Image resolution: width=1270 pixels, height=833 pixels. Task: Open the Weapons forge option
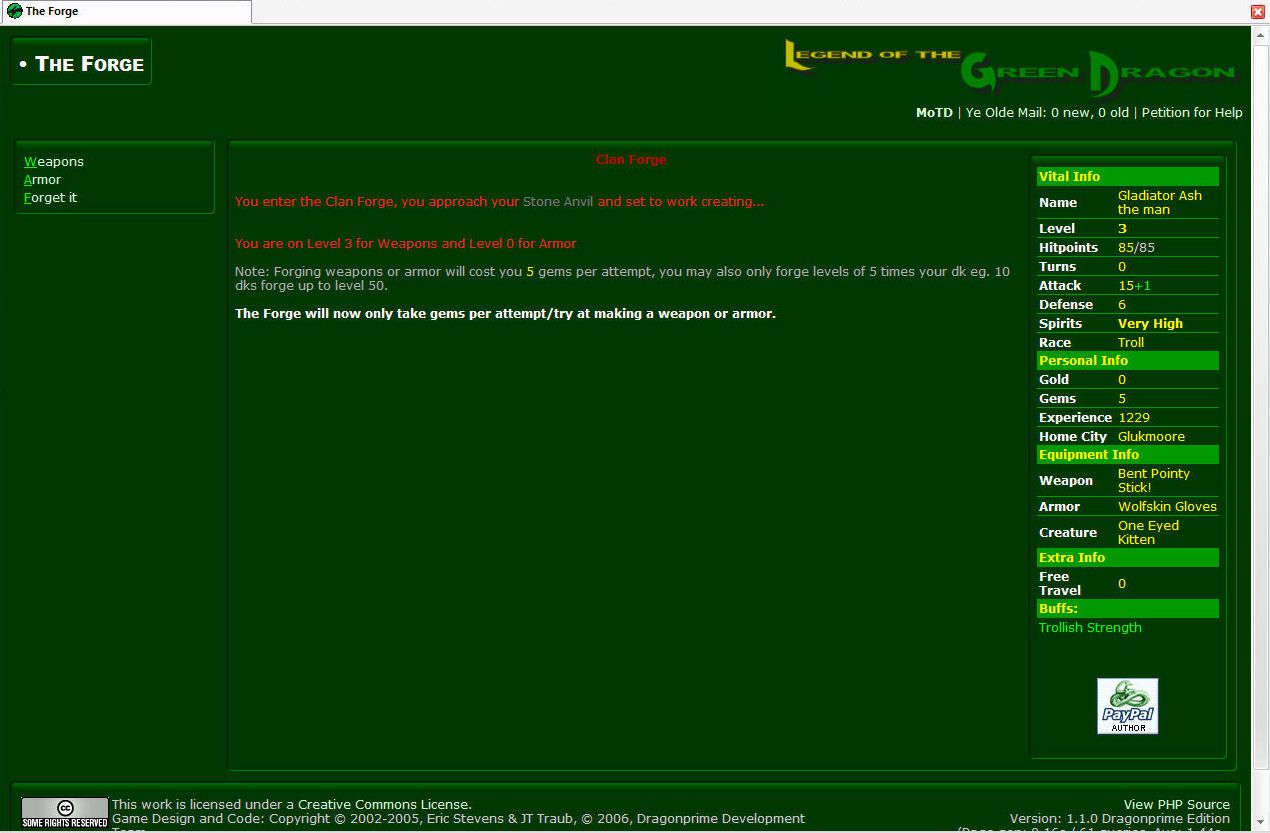(x=54, y=162)
